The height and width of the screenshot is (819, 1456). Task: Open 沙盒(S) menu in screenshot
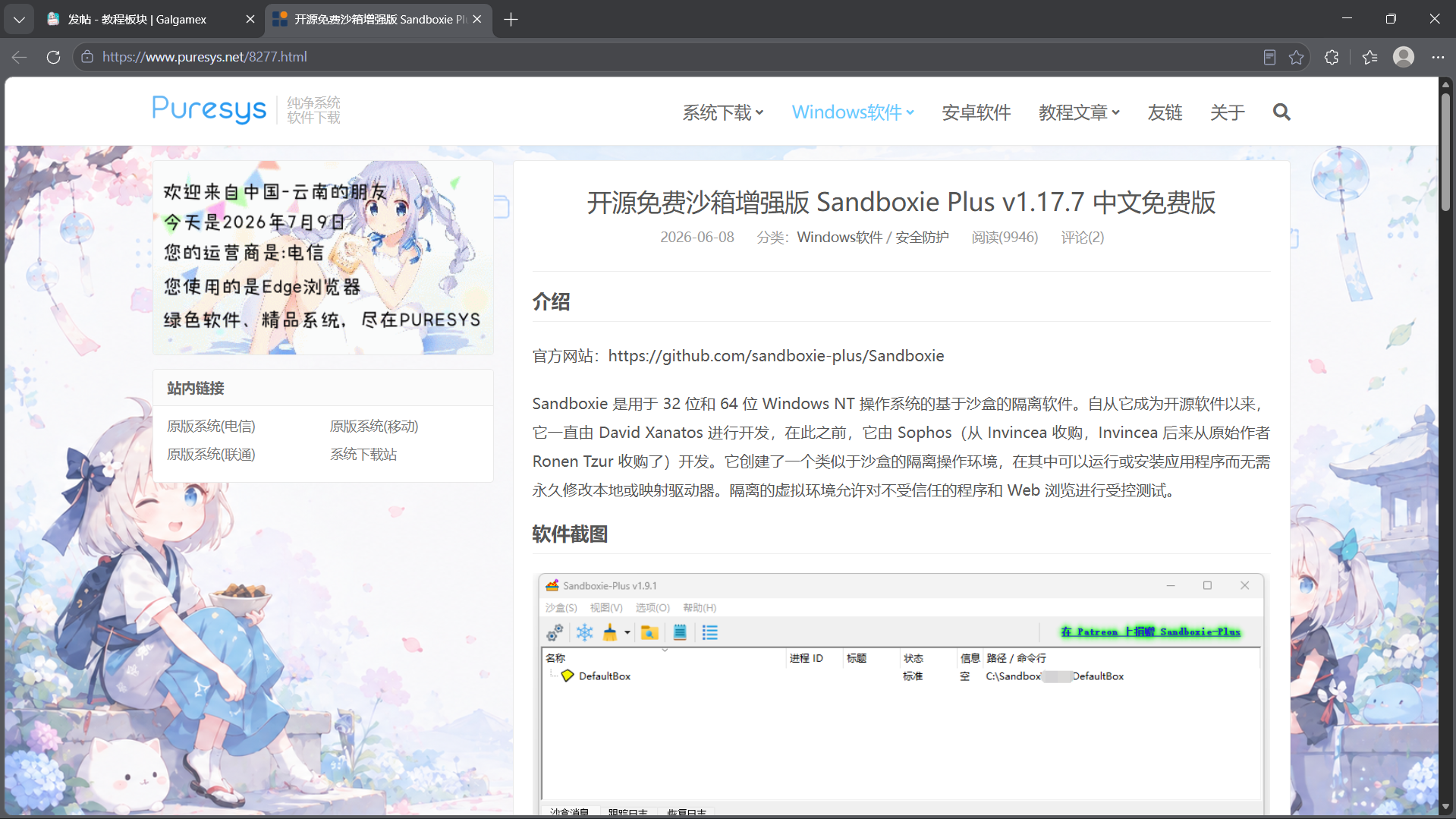pos(561,607)
